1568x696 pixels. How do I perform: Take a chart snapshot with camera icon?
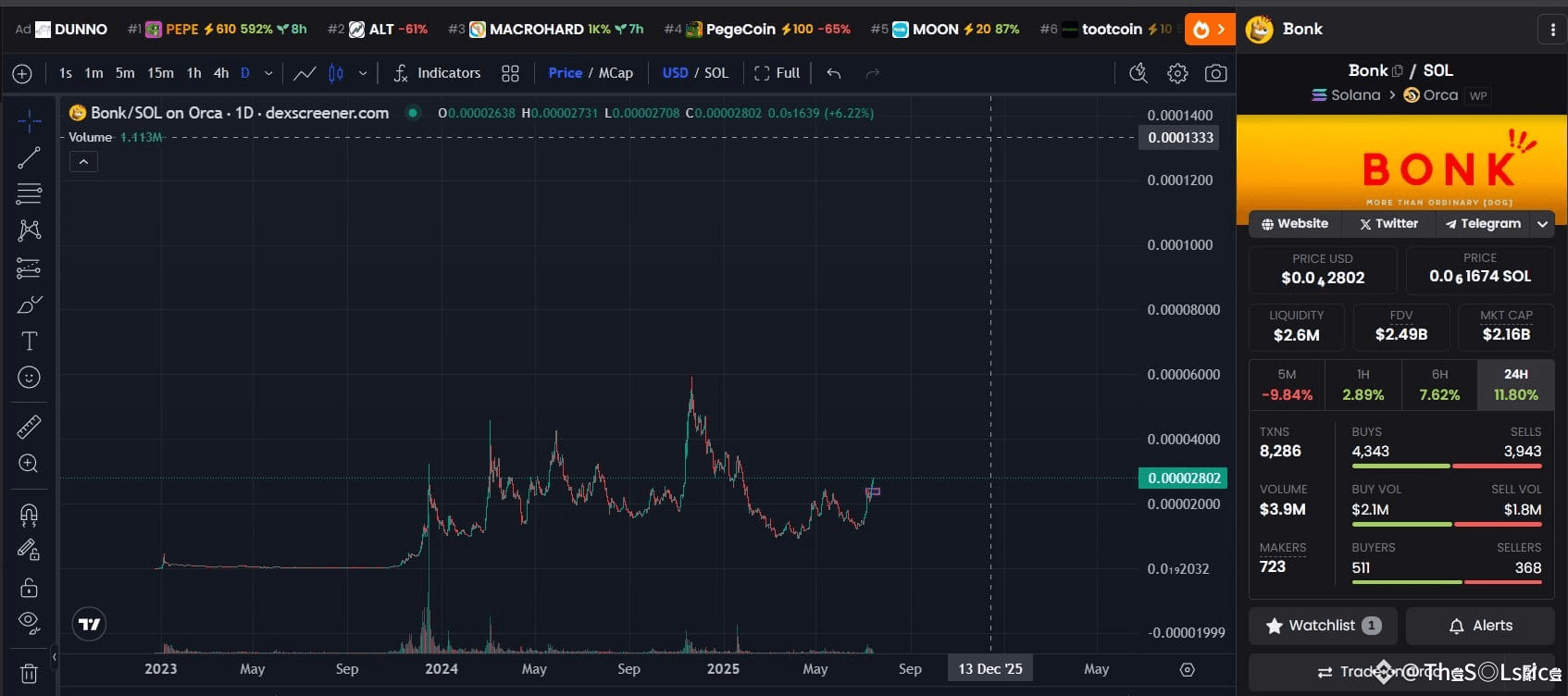point(1215,73)
